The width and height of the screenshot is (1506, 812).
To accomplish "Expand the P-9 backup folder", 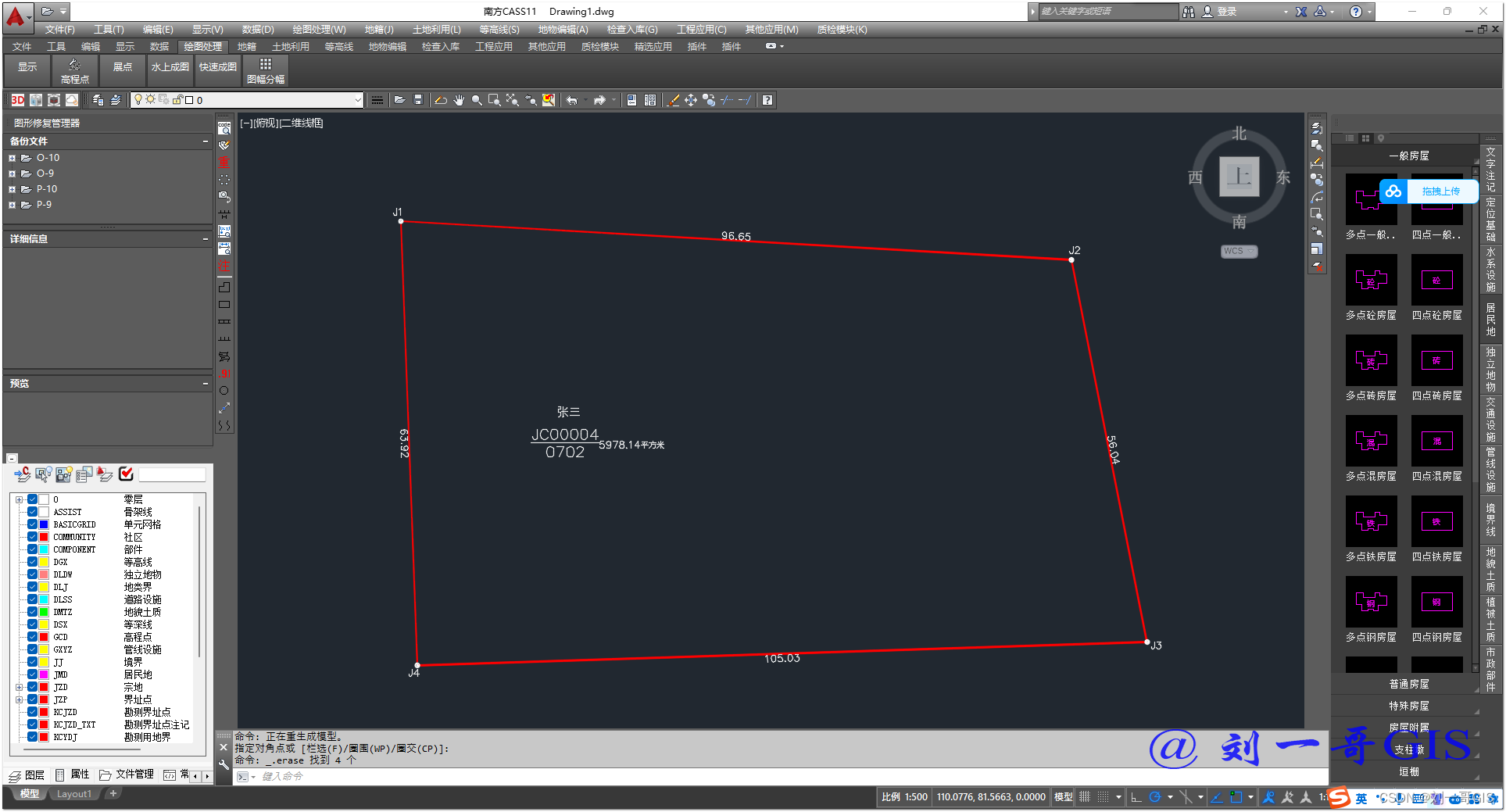I will coord(12,205).
